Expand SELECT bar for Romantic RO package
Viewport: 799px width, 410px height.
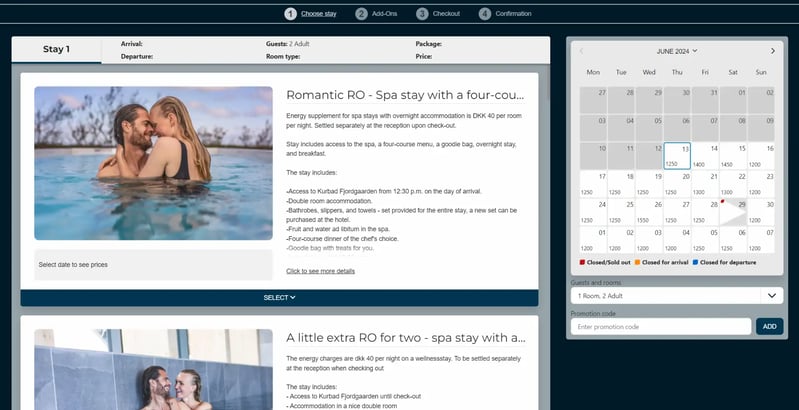pos(279,298)
